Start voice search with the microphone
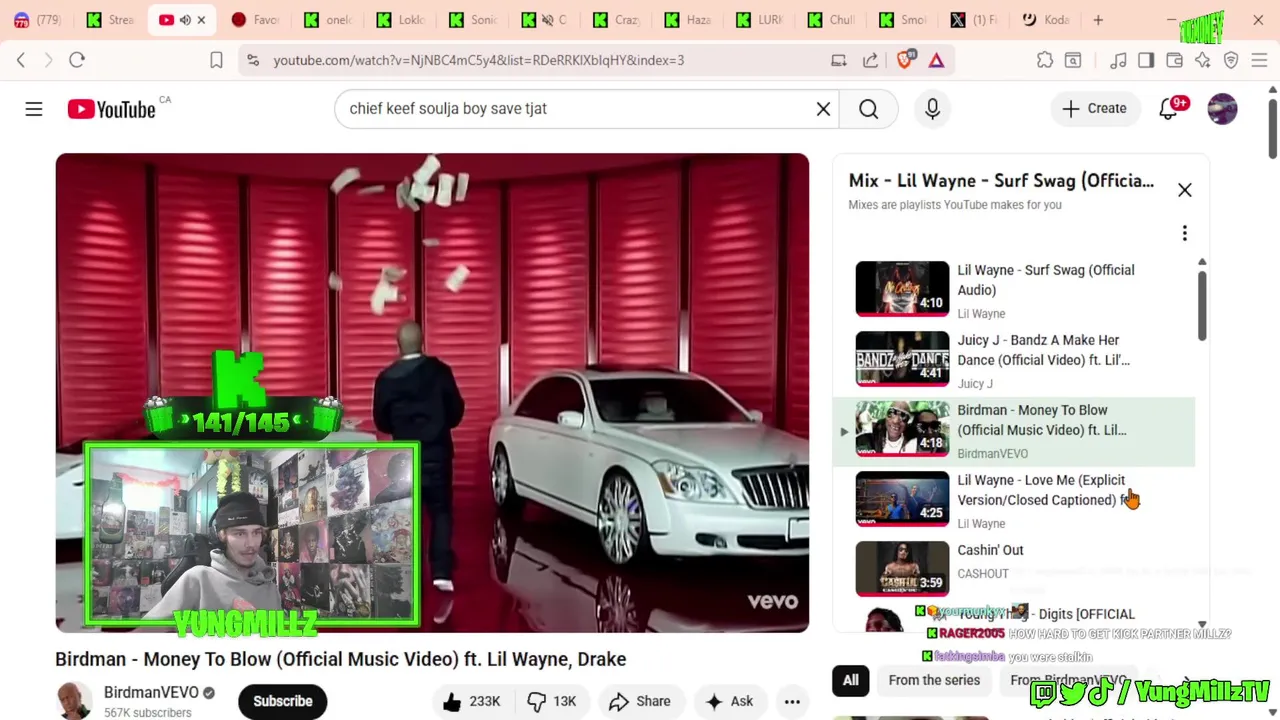Image resolution: width=1280 pixels, height=720 pixels. coord(932,109)
